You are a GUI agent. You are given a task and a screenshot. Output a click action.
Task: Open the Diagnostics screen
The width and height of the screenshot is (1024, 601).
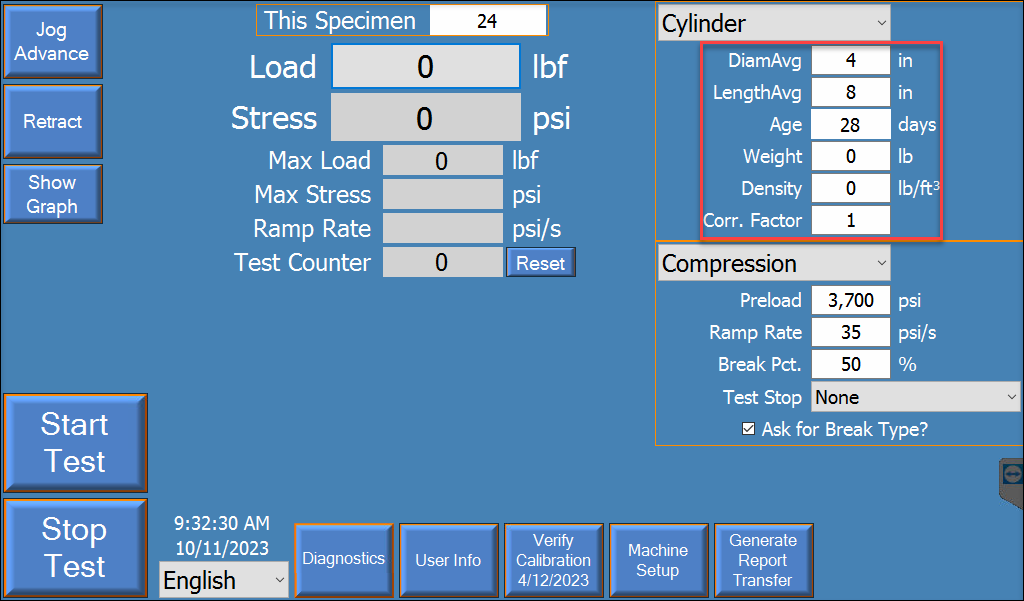click(343, 560)
